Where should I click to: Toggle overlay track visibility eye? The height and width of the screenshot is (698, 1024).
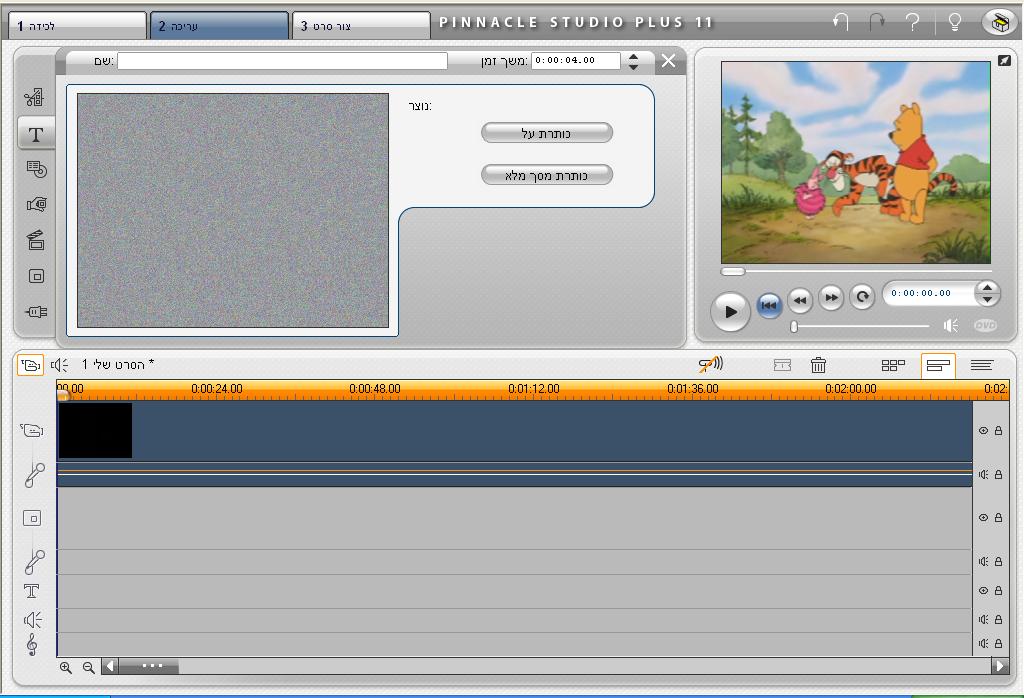tap(983, 517)
